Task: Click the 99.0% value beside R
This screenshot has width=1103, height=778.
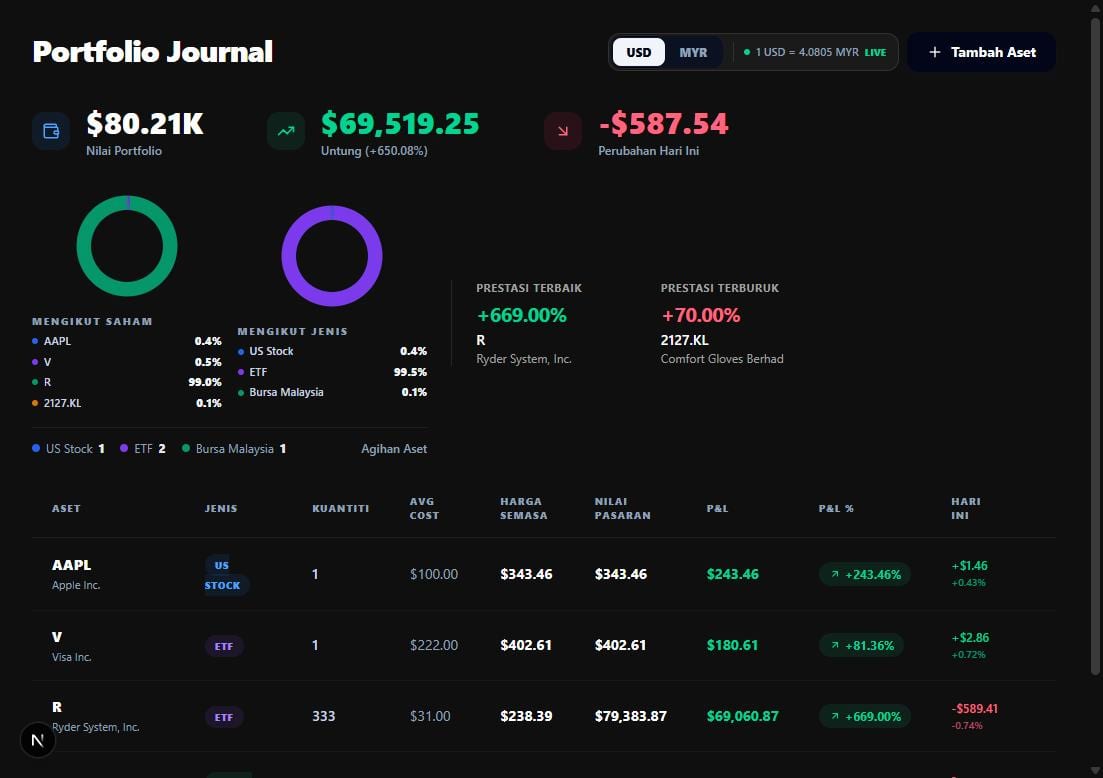Action: coord(205,382)
